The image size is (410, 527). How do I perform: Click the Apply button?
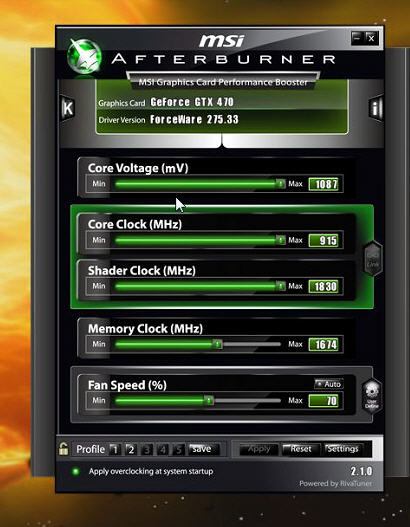coord(259,449)
